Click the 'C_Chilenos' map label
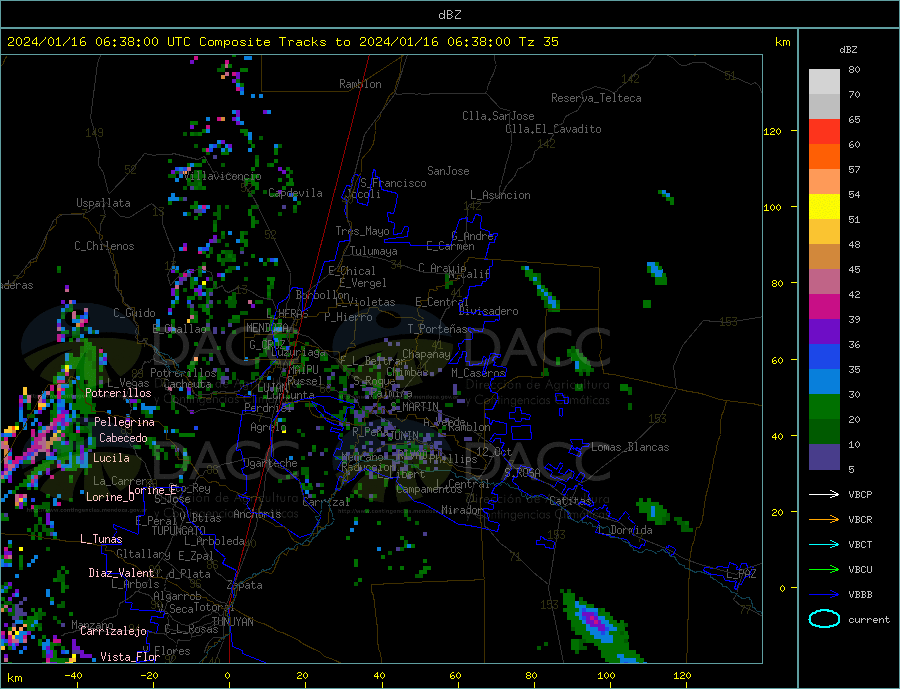The width and height of the screenshot is (900, 689). (x=104, y=246)
